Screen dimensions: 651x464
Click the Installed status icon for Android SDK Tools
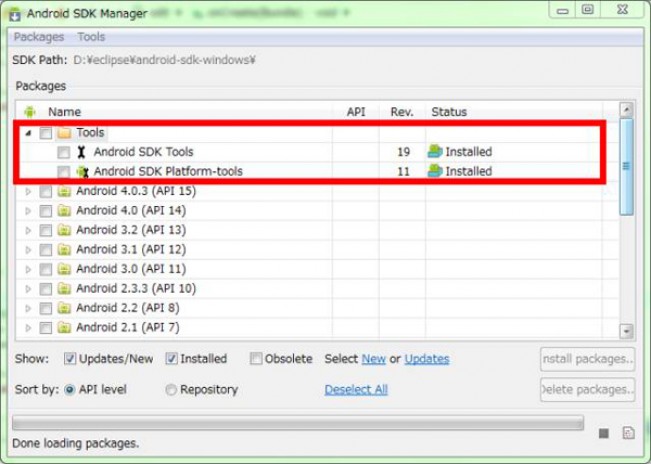click(x=435, y=152)
